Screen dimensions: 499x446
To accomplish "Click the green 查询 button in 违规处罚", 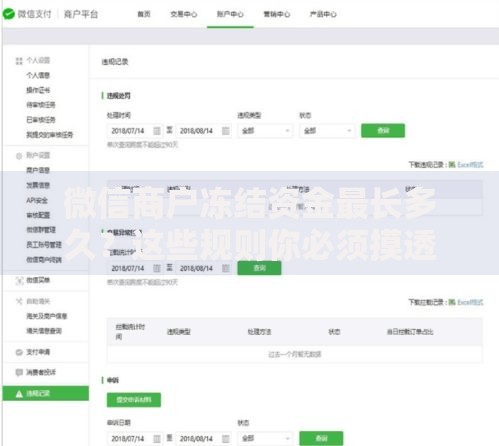I will (x=383, y=130).
